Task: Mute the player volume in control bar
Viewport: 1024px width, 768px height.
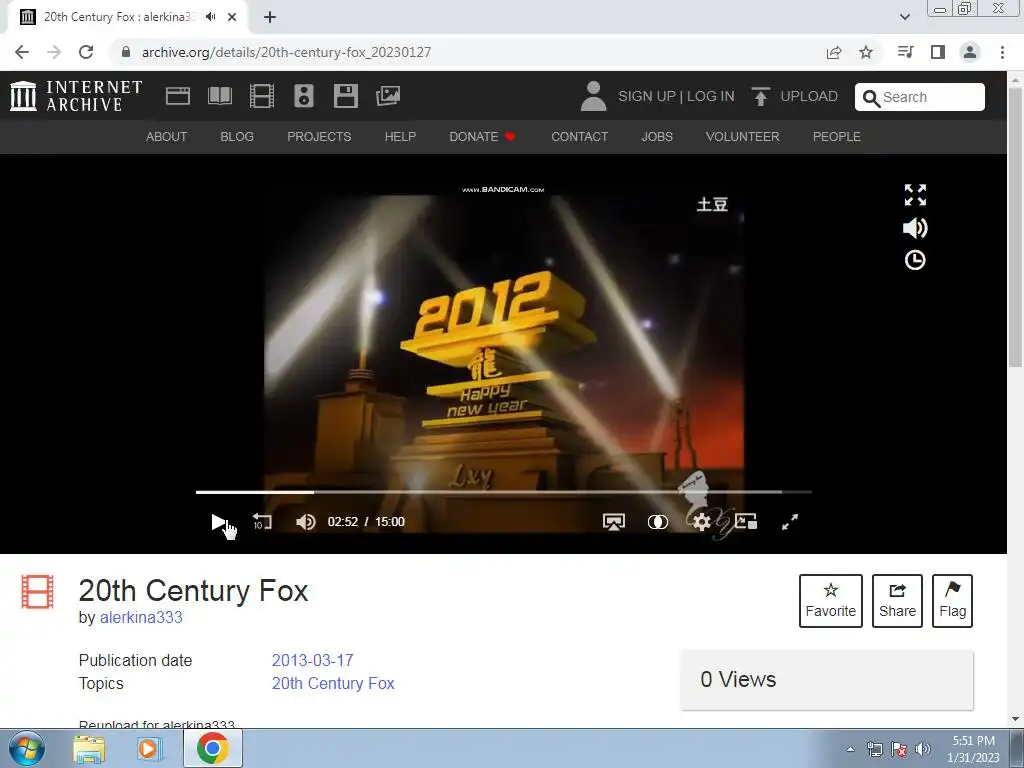Action: 306,522
